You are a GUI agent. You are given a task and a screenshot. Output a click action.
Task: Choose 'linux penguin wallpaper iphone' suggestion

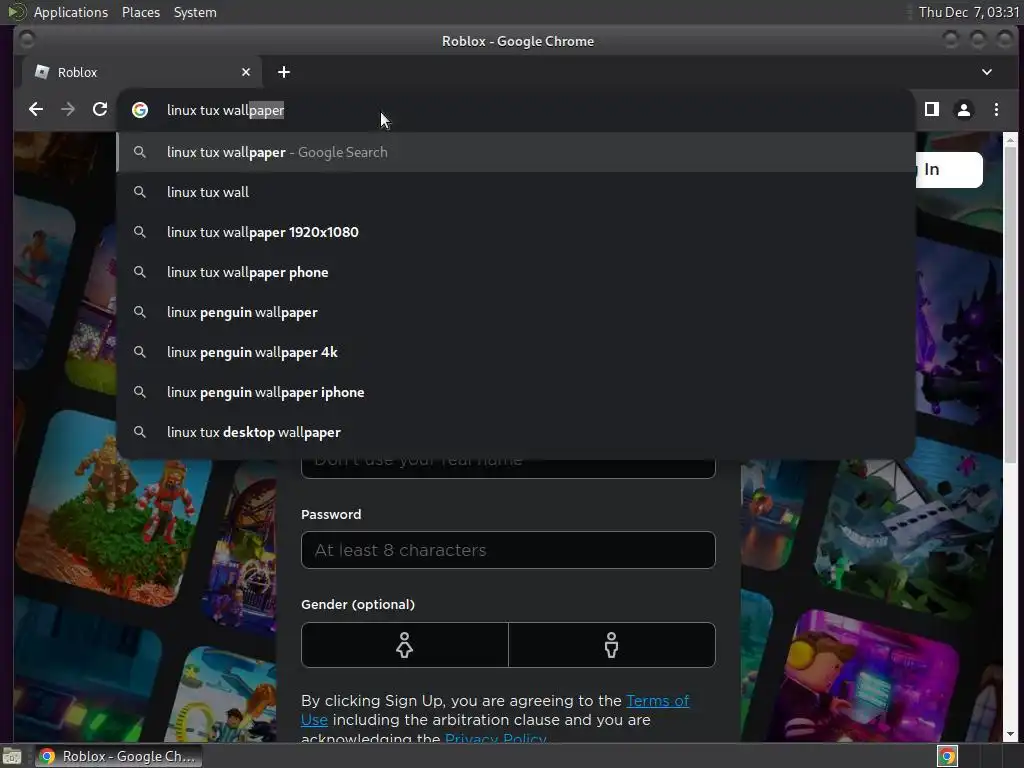pyautogui.click(x=516, y=392)
